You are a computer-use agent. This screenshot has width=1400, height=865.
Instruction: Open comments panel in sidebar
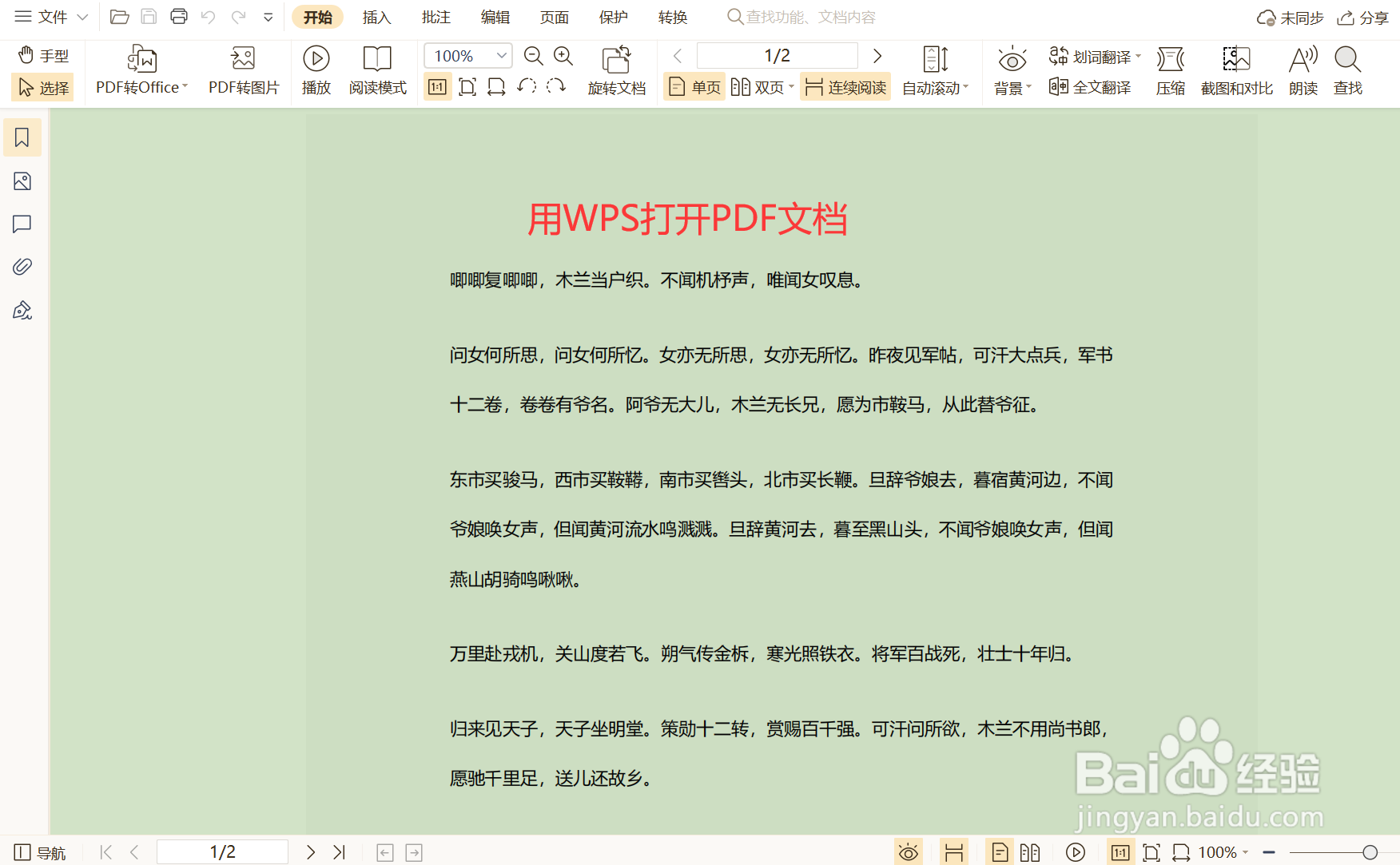22,224
